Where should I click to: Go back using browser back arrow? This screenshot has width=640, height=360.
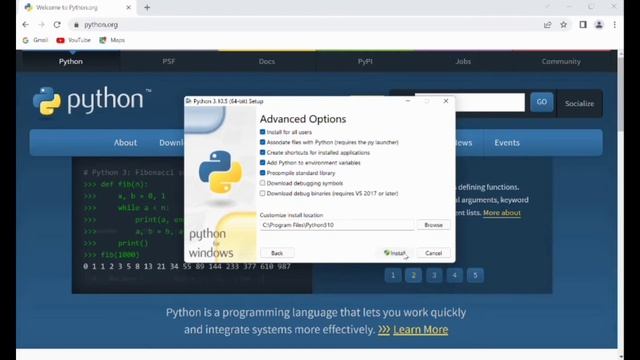click(x=26, y=25)
